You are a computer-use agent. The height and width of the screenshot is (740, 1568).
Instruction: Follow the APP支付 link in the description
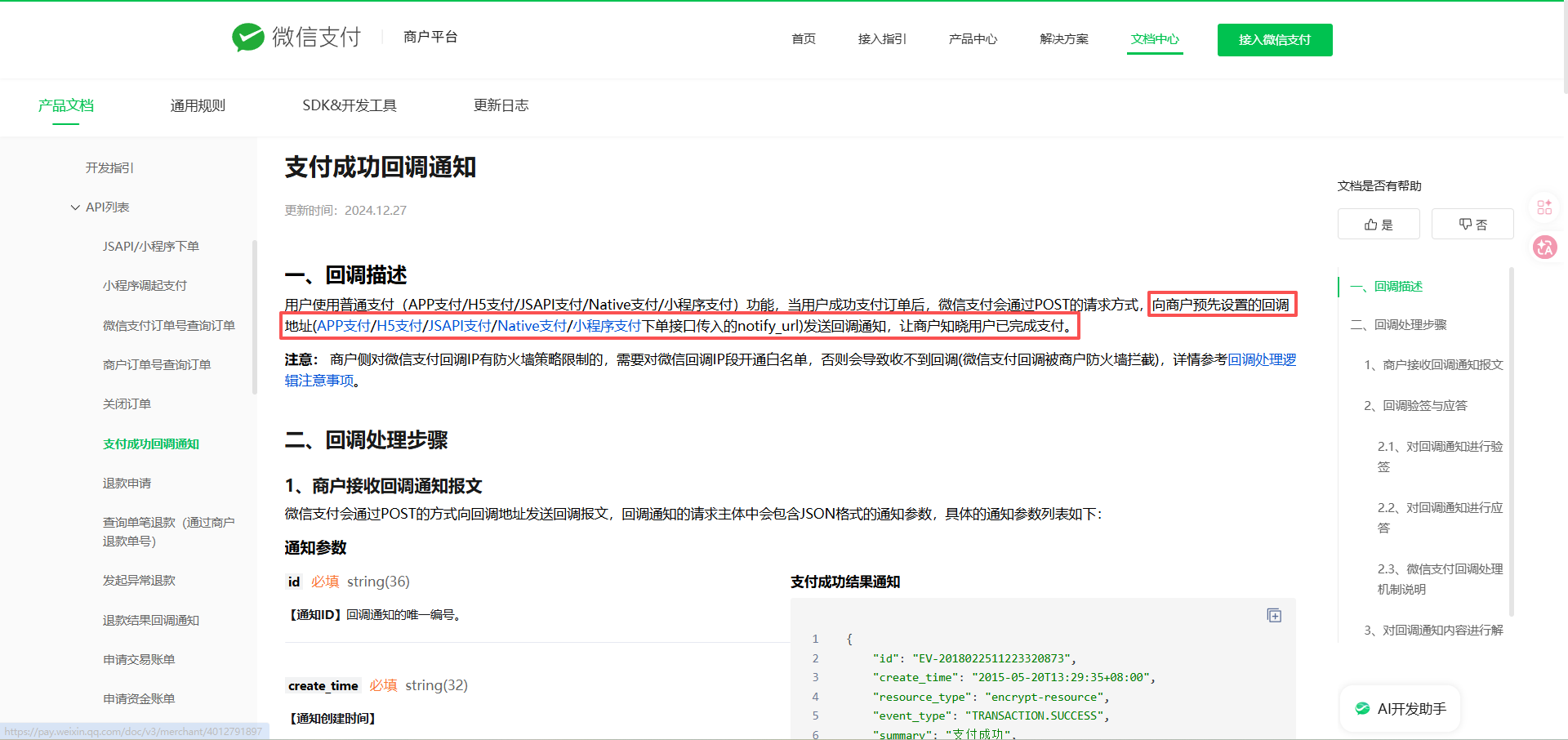coord(344,326)
